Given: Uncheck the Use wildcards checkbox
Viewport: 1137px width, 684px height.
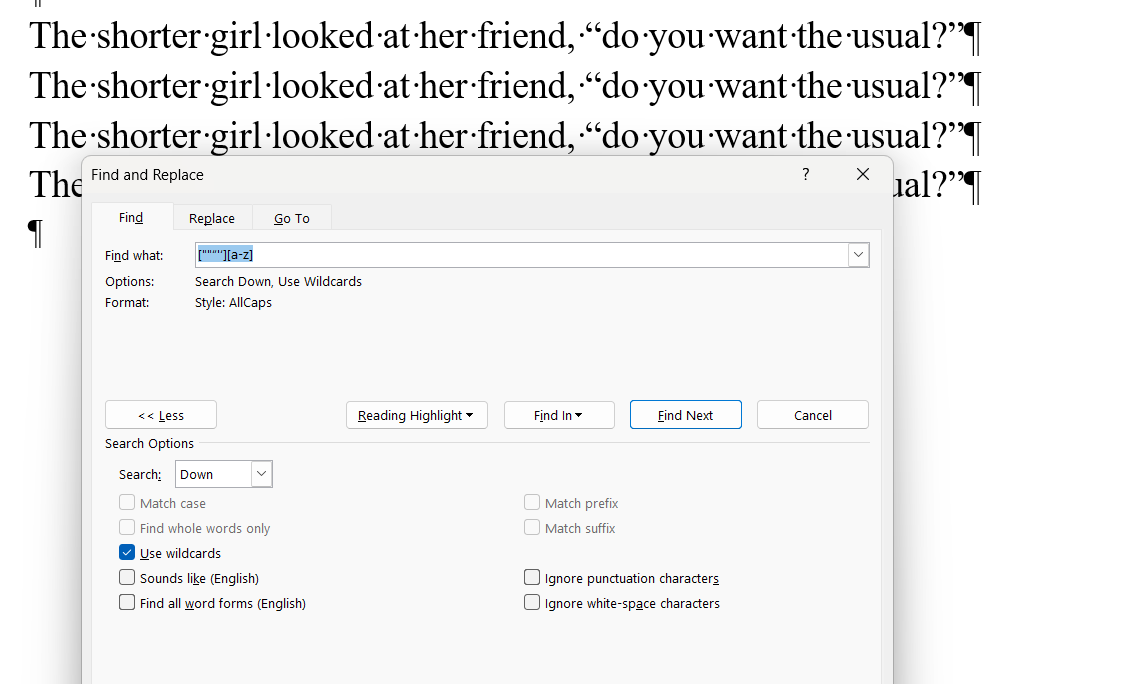Looking at the screenshot, I should click(x=127, y=553).
